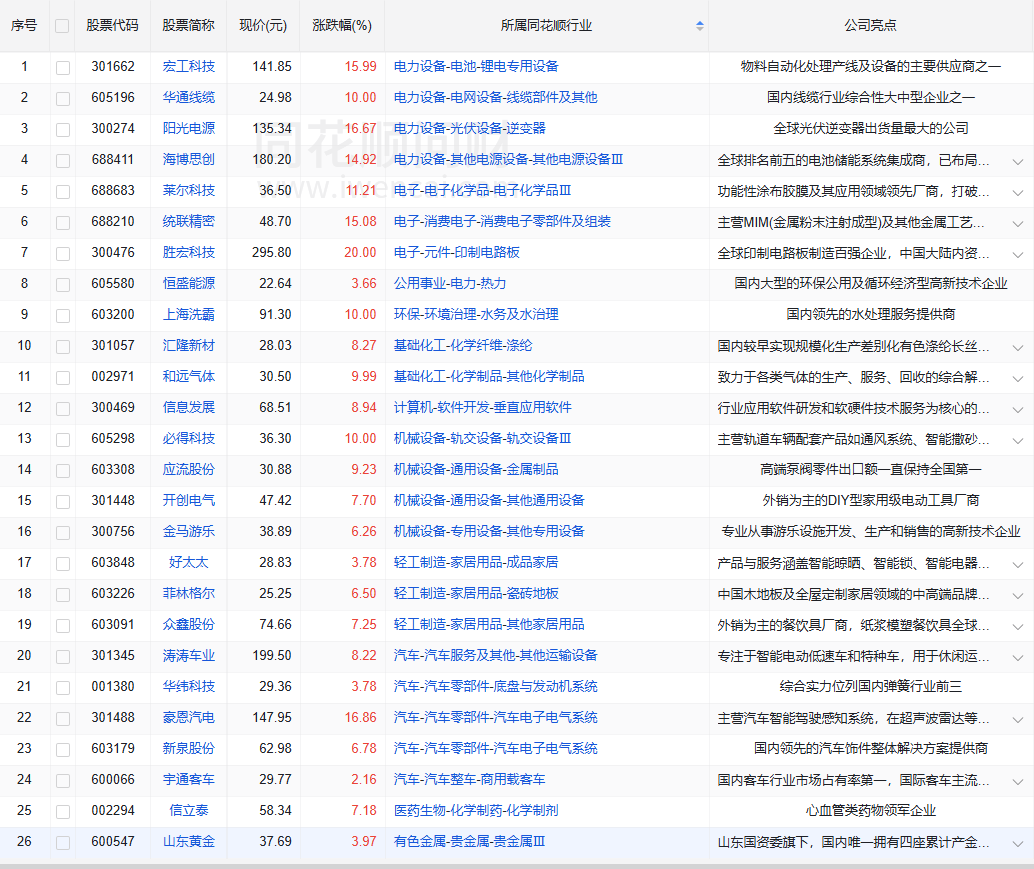Image resolution: width=1034 pixels, height=869 pixels.
Task: Open industry link 电子-元件-印制电路板
Action: tap(456, 253)
